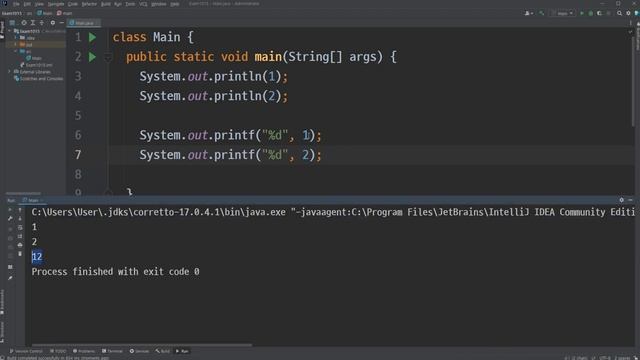
Task: Open the Help menu
Action: [175, 4]
